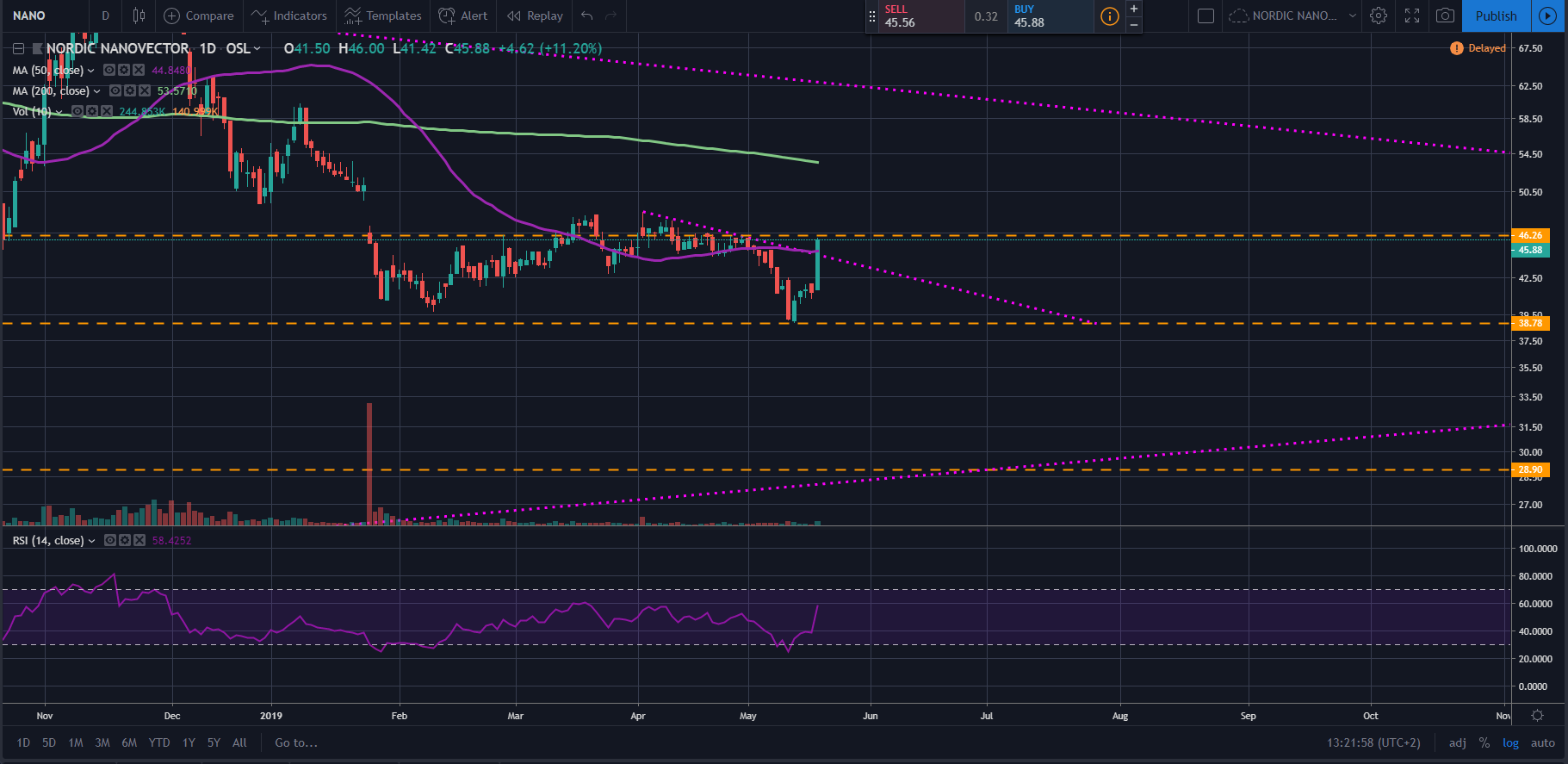Remove the MA 50 indicator
The height and width of the screenshot is (764, 1568).
138,70
